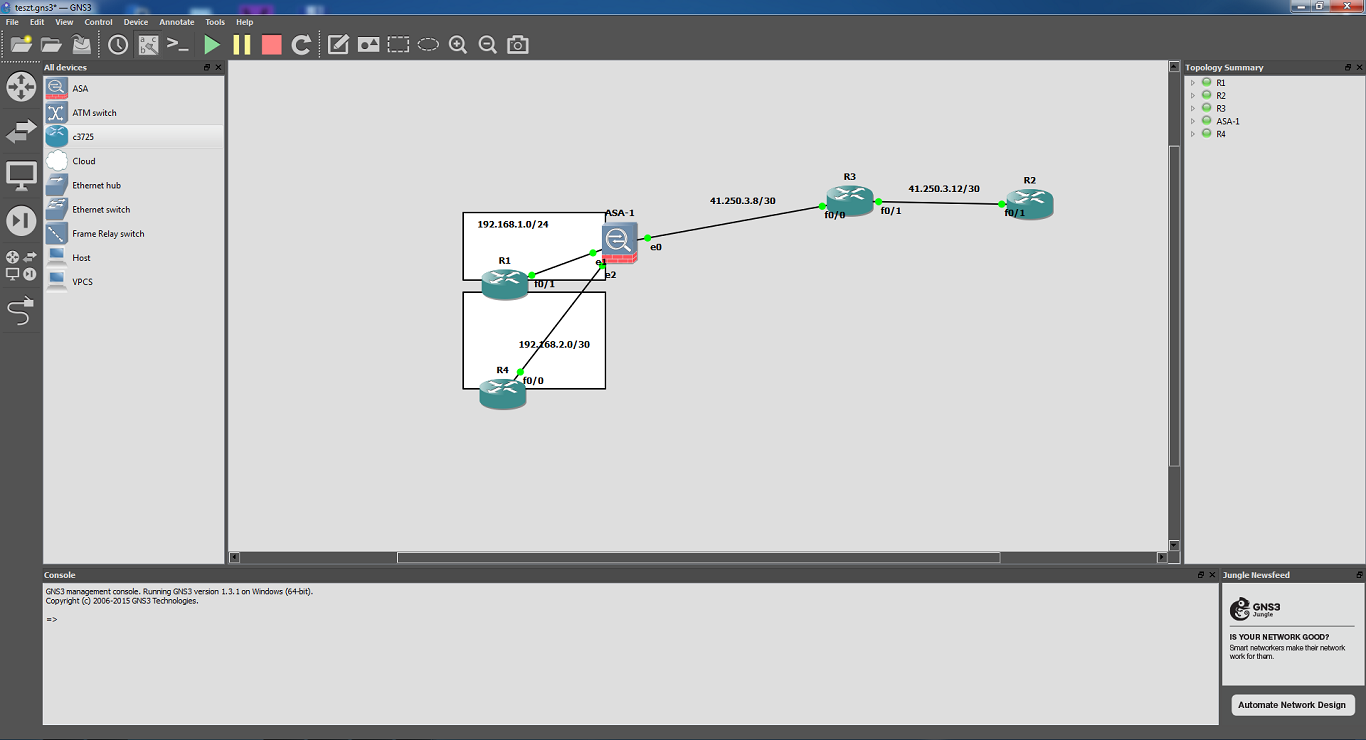The image size is (1366, 740).
Task: Open the View menu
Action: (64, 22)
